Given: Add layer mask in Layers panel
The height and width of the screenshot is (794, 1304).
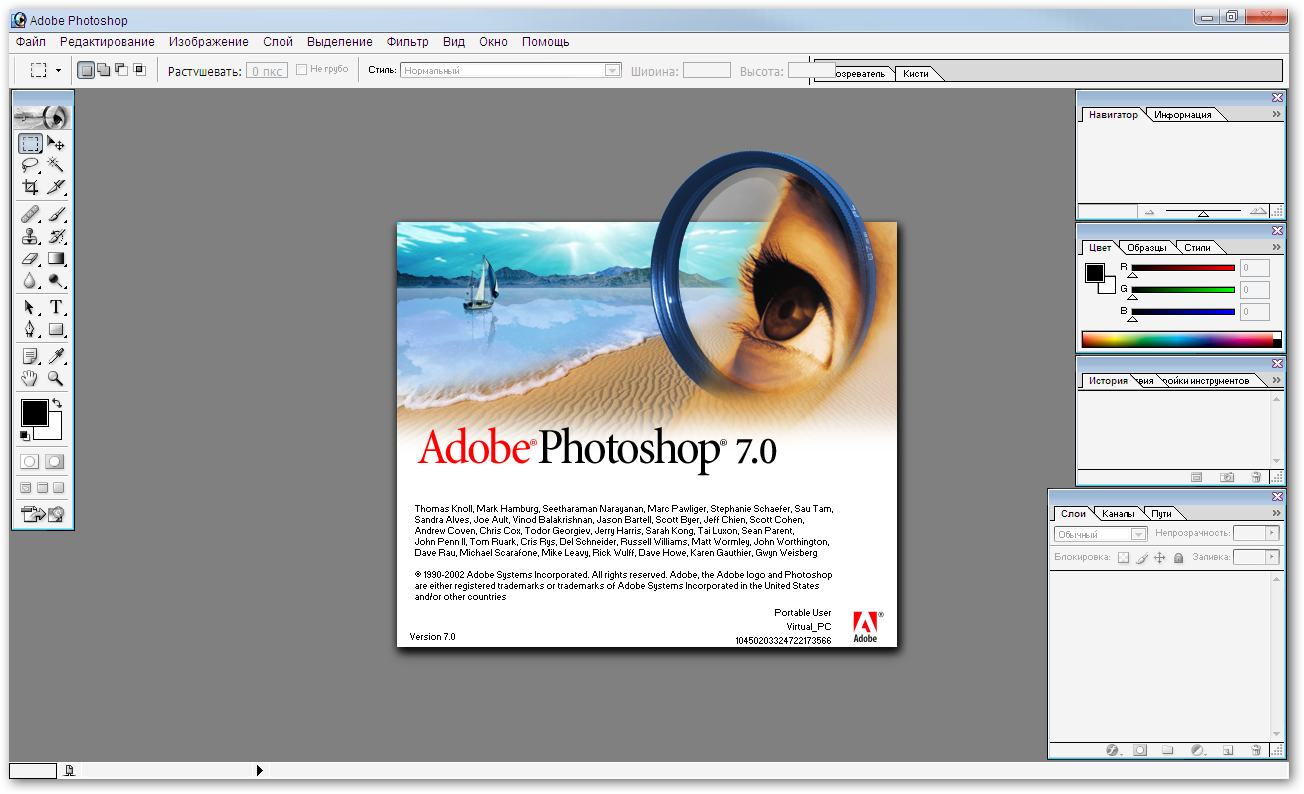Looking at the screenshot, I should 1140,750.
